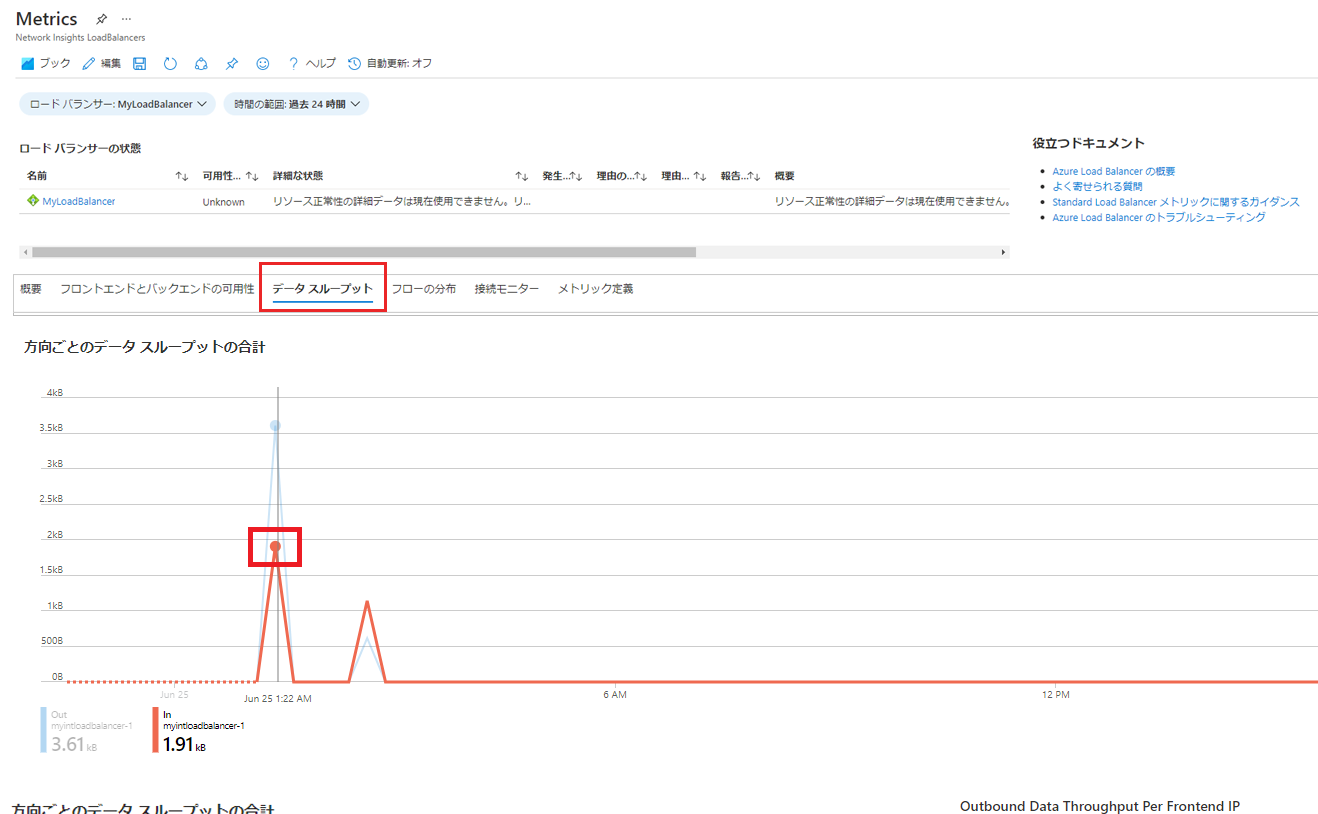Click the second smaller red peak on chart
The width and height of the screenshot is (1318, 814).
tap(368, 602)
